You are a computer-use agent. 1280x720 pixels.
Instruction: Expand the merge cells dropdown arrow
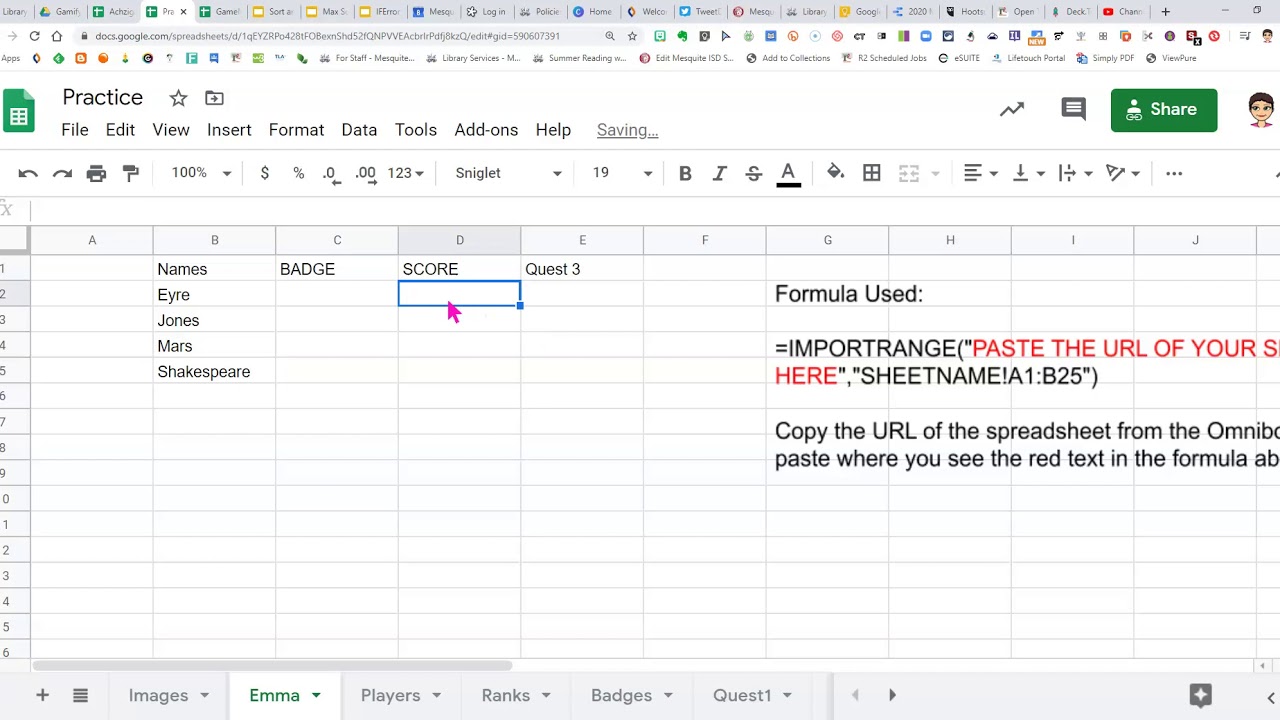(x=935, y=173)
